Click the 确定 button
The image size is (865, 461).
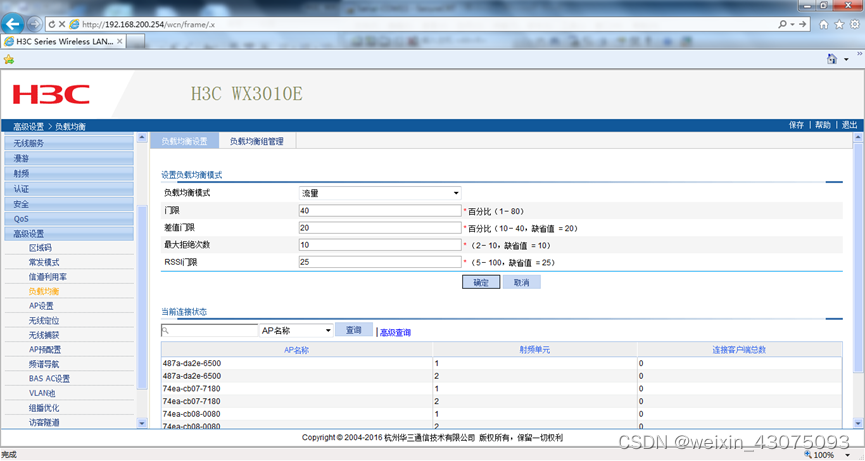pyautogui.click(x=481, y=282)
